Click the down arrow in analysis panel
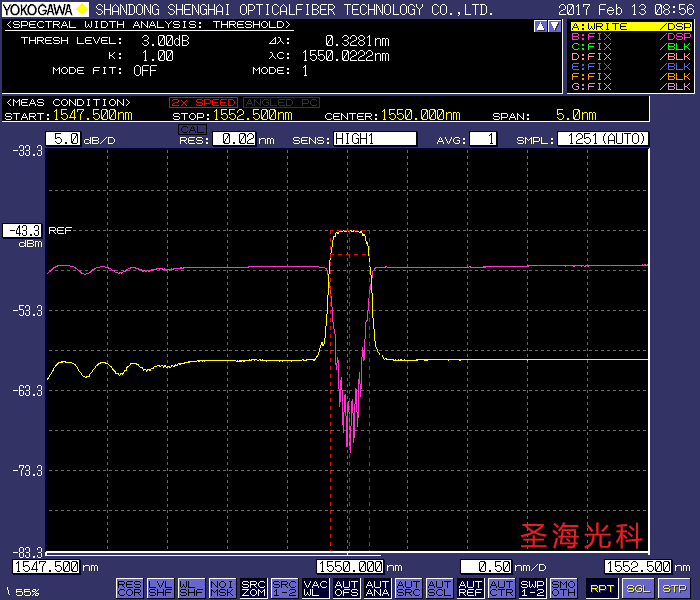This screenshot has height=600, width=700. pos(554,26)
